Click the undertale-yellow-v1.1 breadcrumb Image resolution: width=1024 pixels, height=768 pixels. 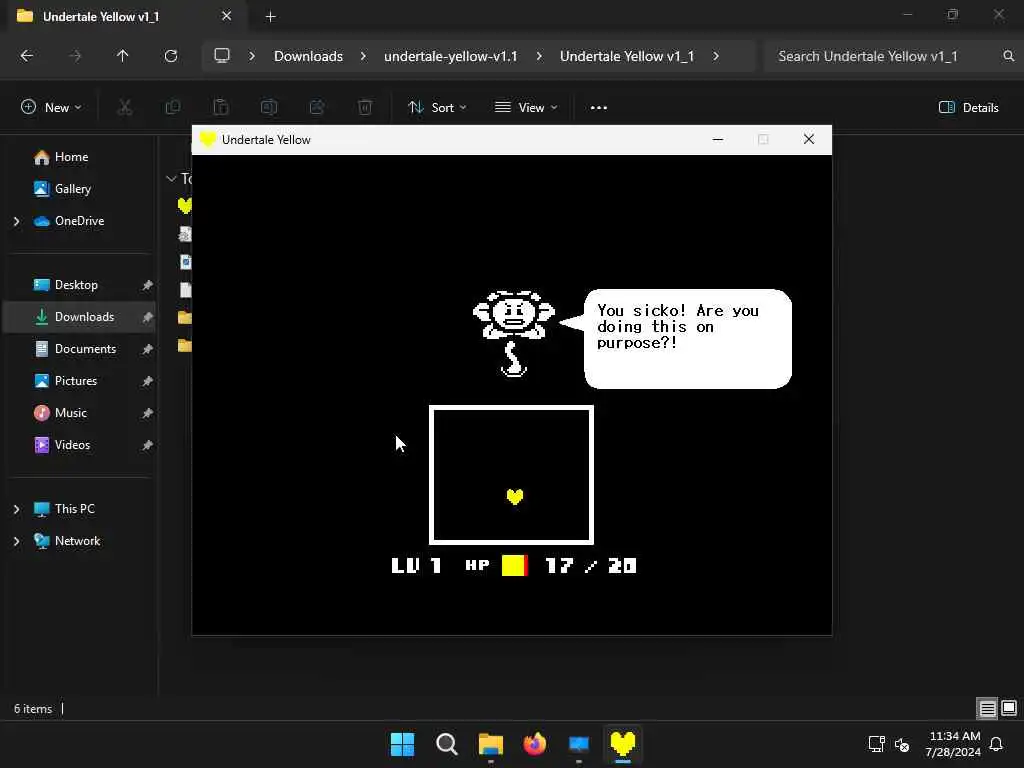pos(451,56)
